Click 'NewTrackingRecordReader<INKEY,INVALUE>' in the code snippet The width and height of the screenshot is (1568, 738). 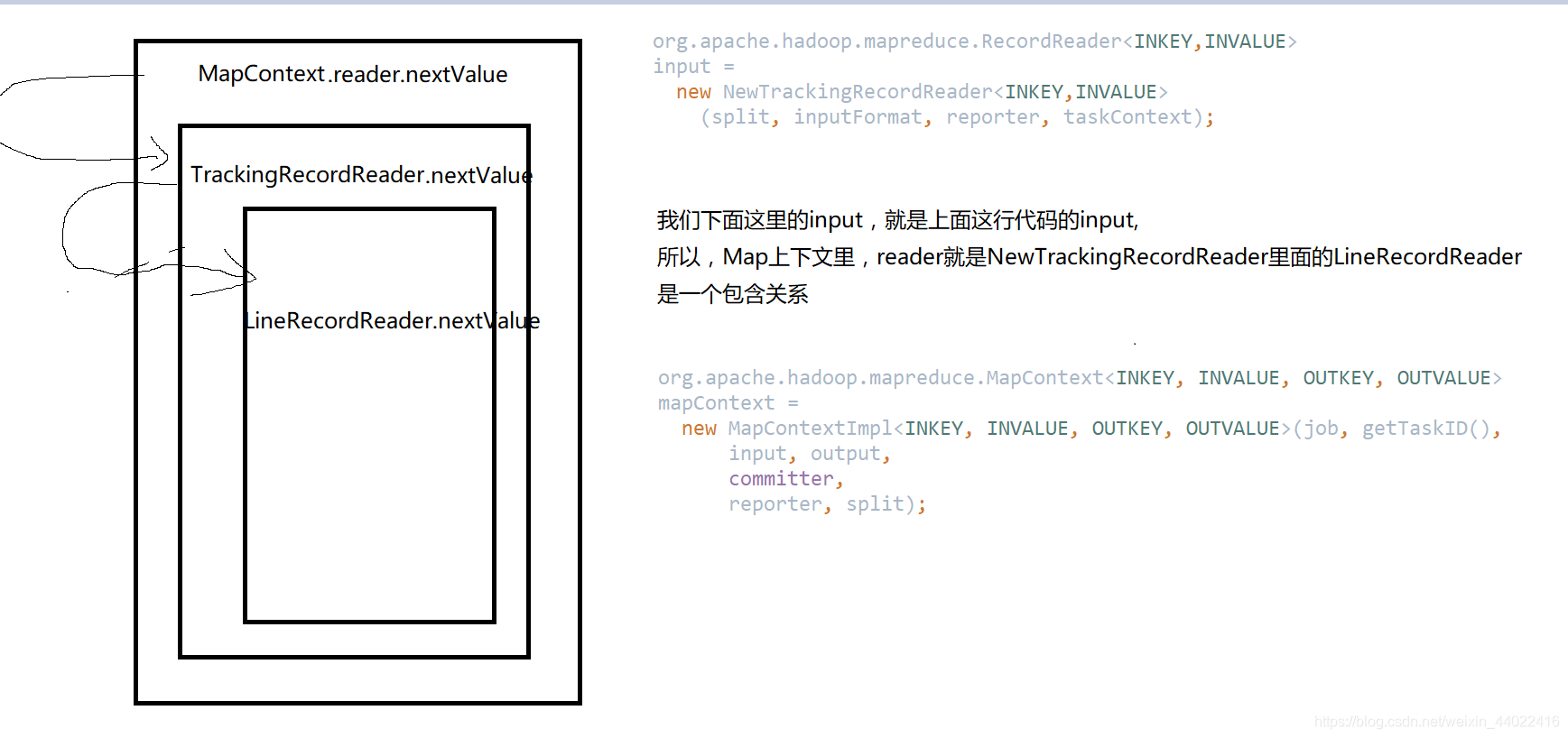click(x=945, y=92)
